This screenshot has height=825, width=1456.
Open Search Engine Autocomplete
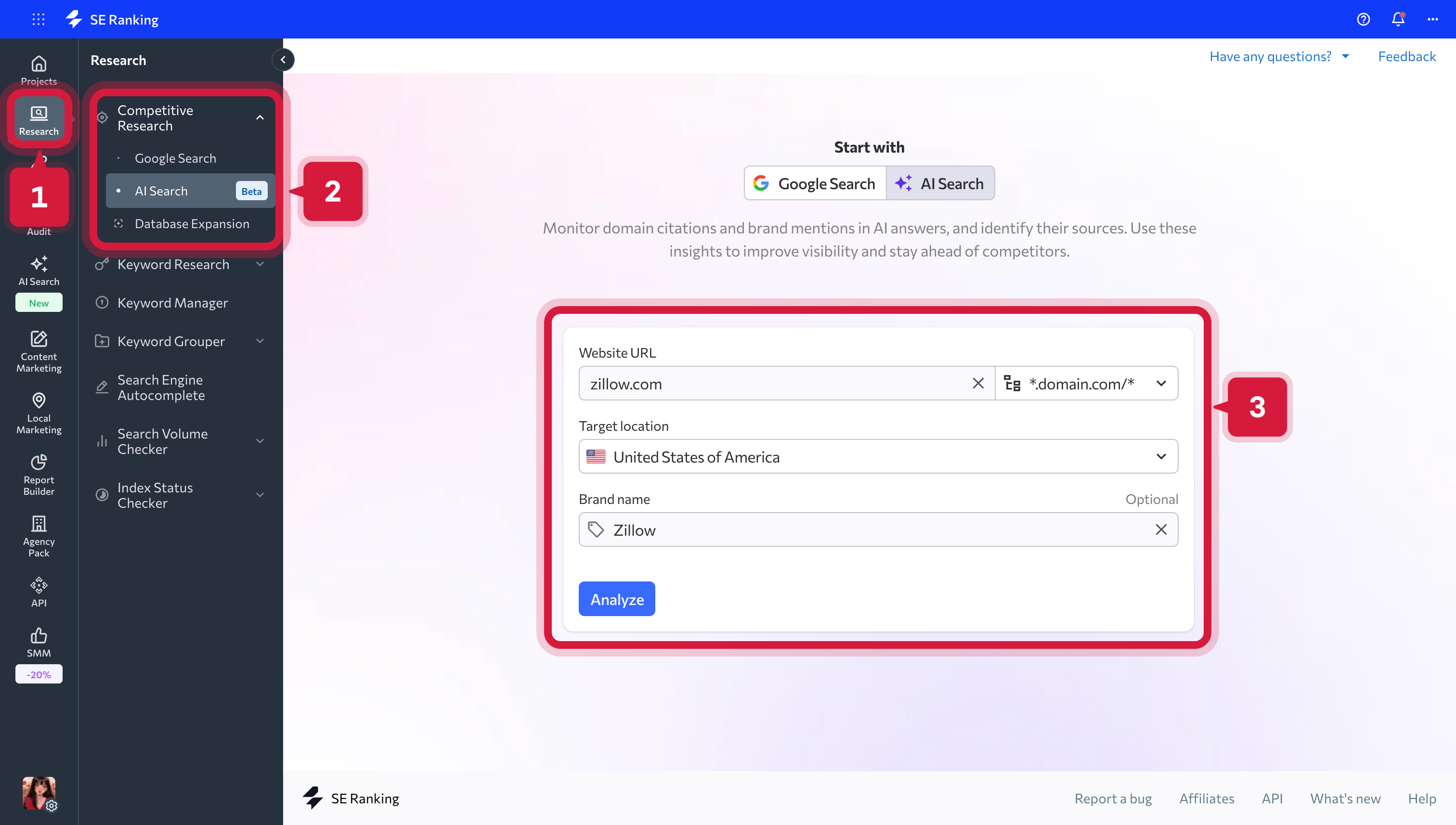(x=161, y=387)
